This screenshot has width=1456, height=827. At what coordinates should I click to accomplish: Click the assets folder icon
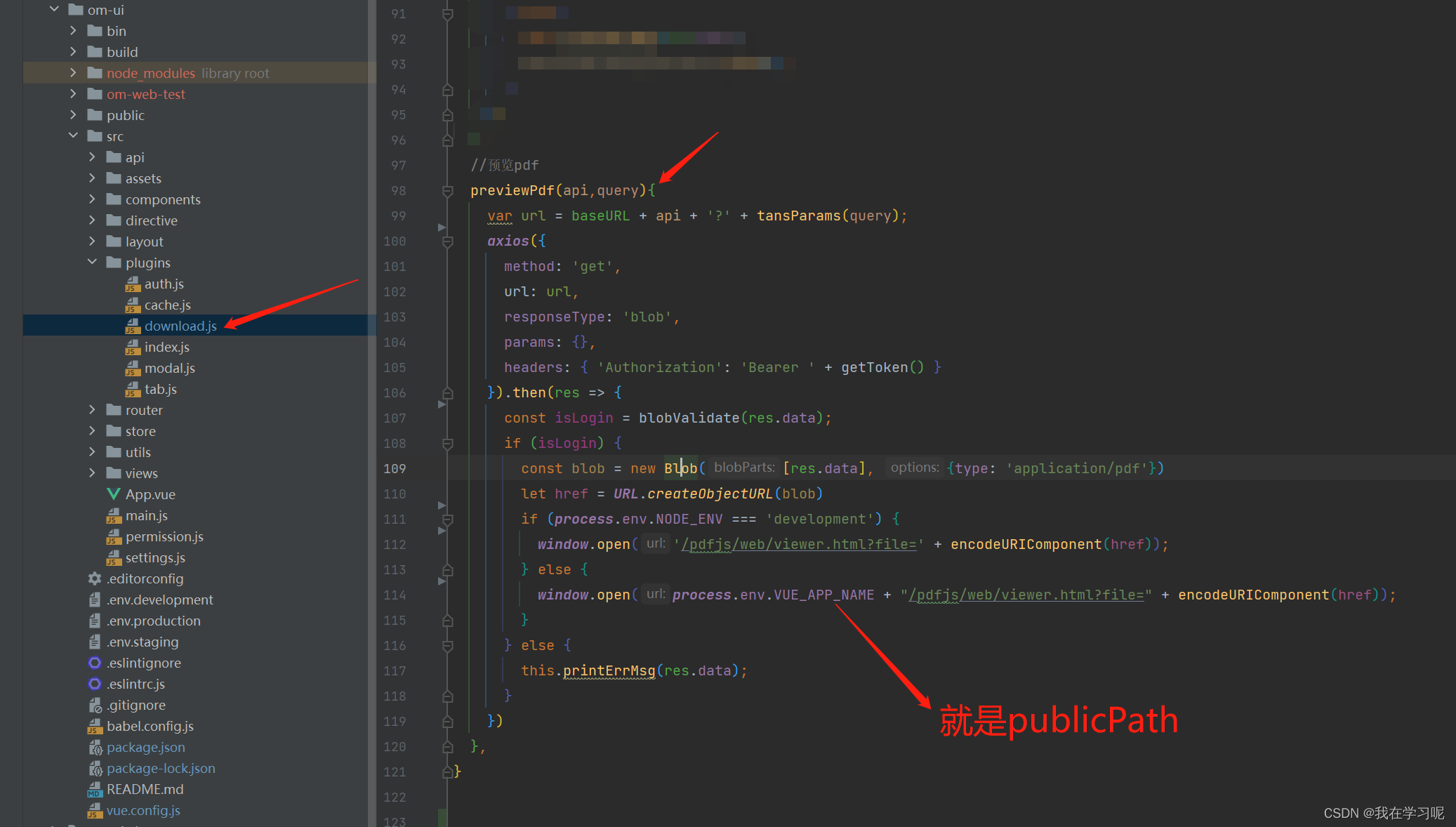click(114, 178)
